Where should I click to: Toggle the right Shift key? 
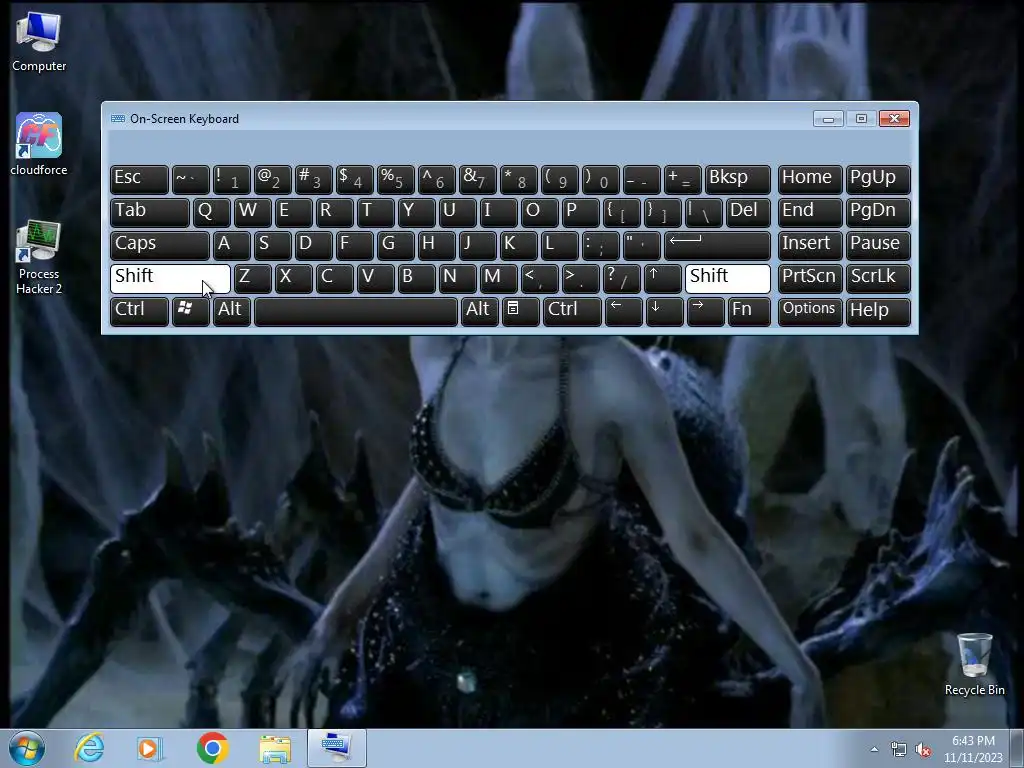point(728,278)
